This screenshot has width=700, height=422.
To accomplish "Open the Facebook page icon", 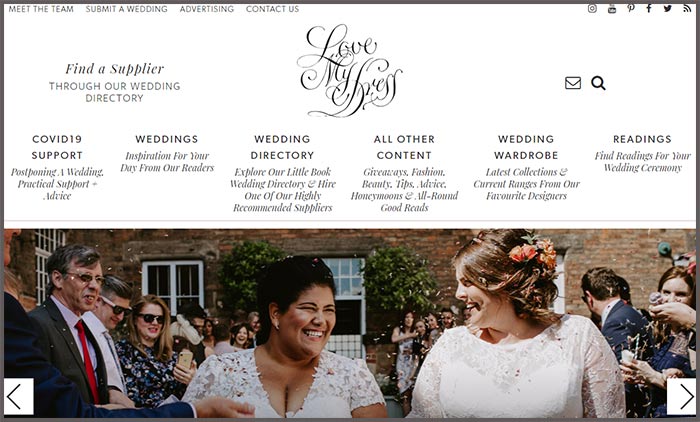I will tap(649, 8).
